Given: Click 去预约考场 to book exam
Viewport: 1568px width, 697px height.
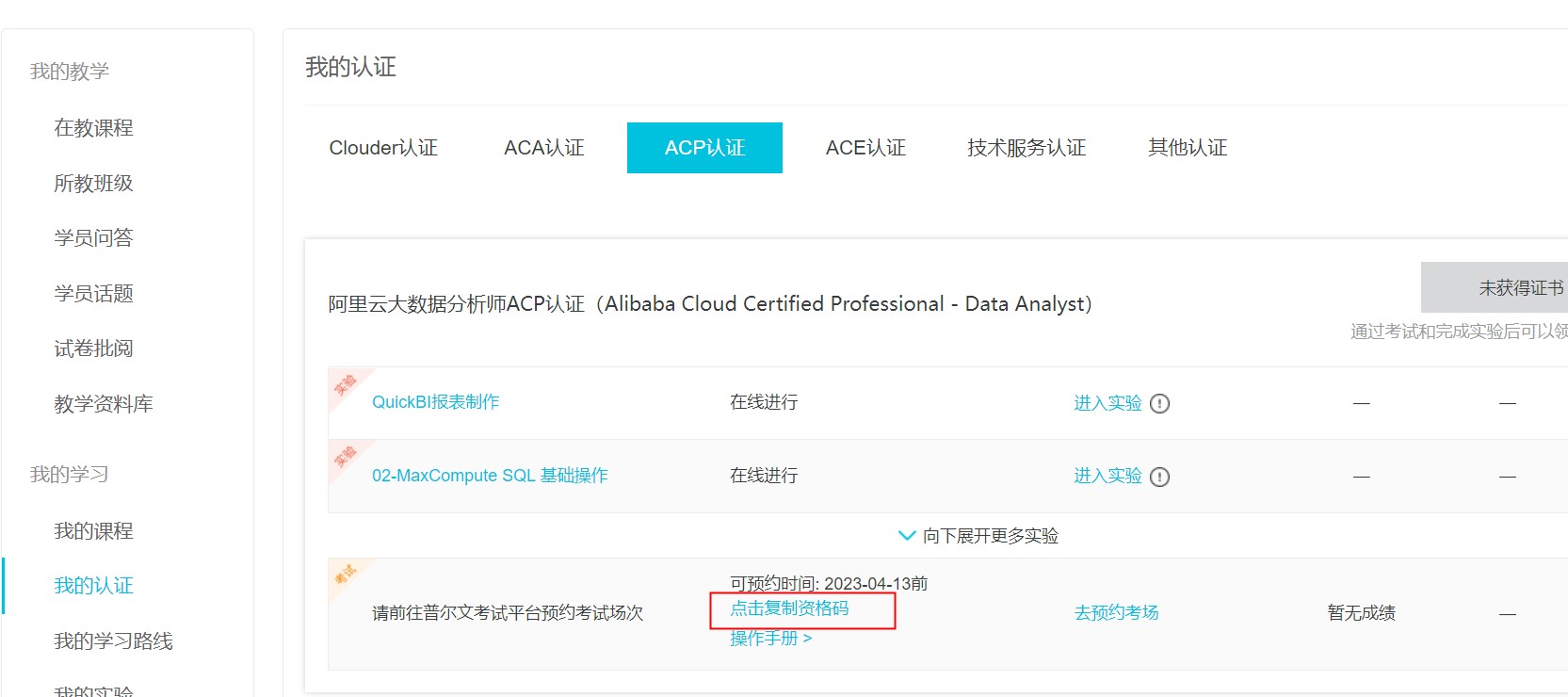Looking at the screenshot, I should coord(1116,613).
